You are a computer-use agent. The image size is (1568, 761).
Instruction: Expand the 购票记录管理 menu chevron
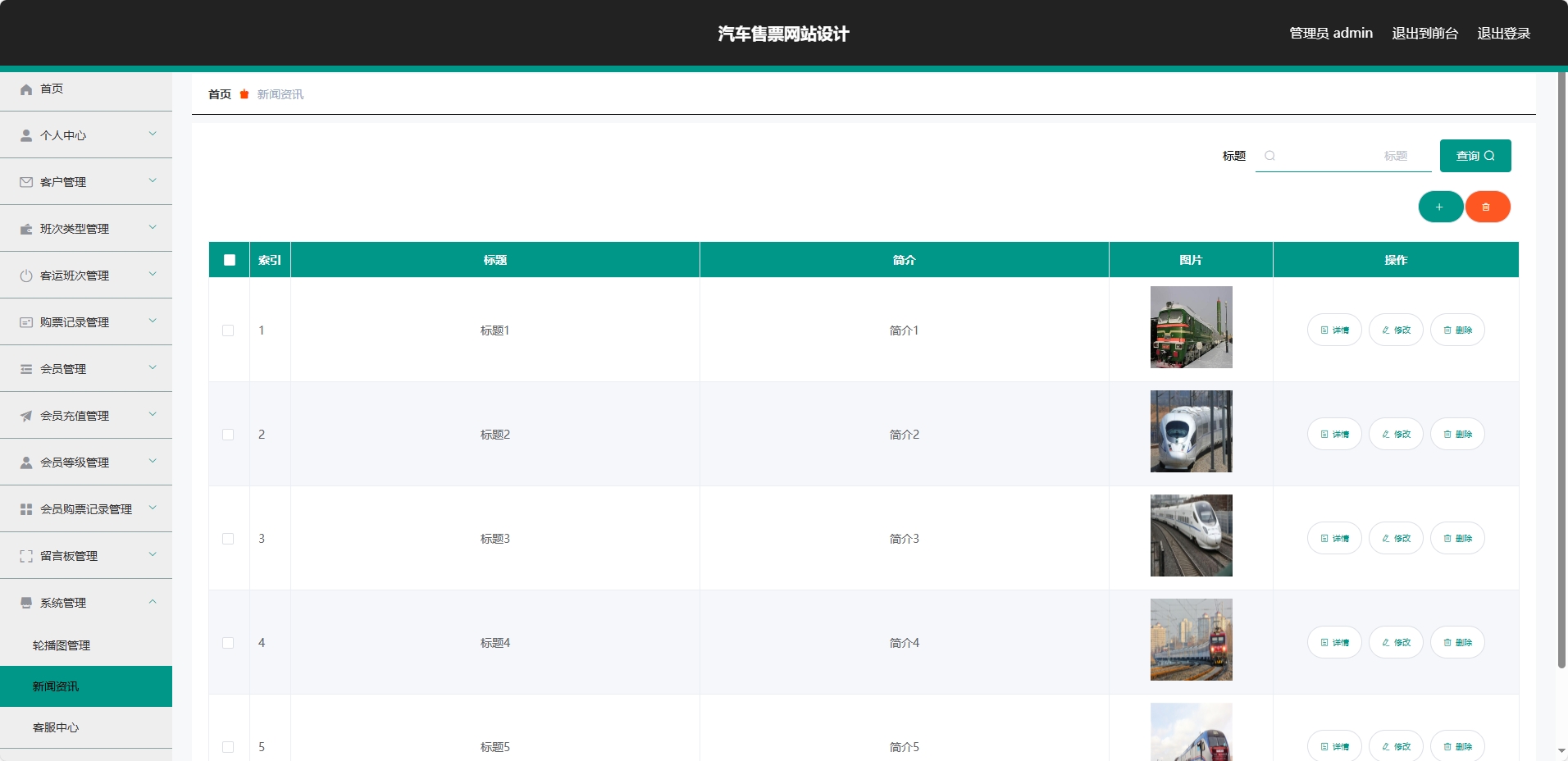(153, 321)
